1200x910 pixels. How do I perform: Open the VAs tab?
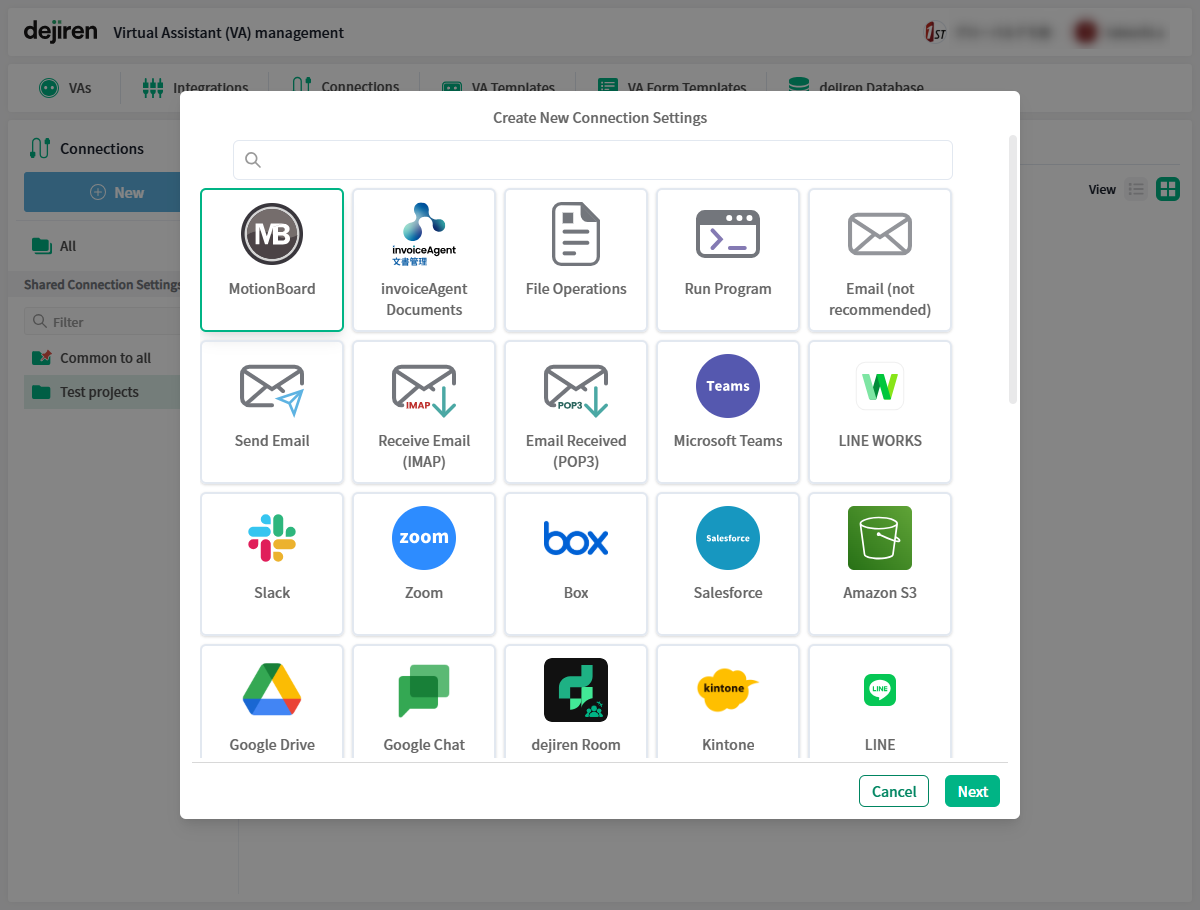65,88
